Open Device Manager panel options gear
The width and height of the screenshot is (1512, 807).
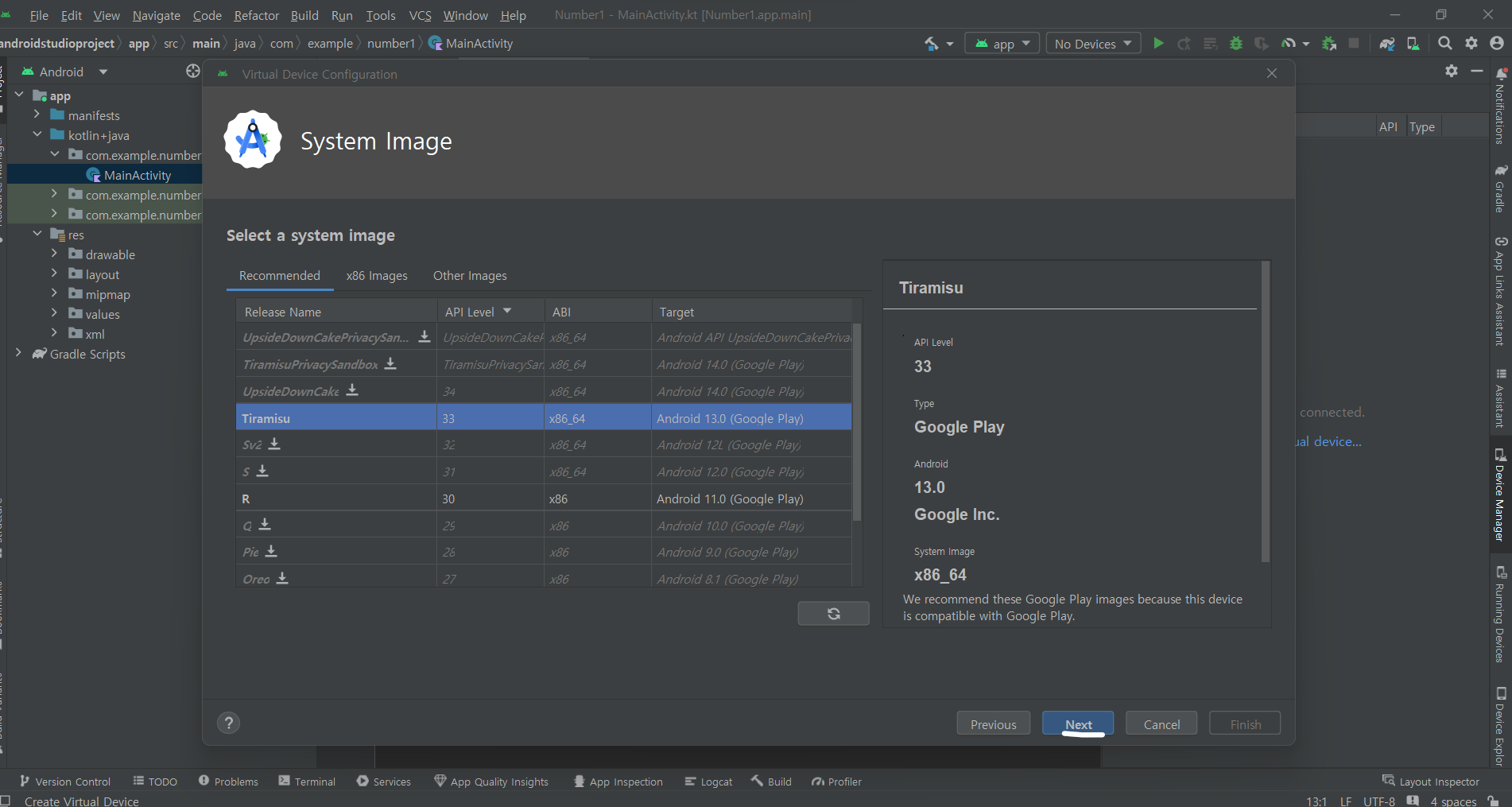[1452, 71]
